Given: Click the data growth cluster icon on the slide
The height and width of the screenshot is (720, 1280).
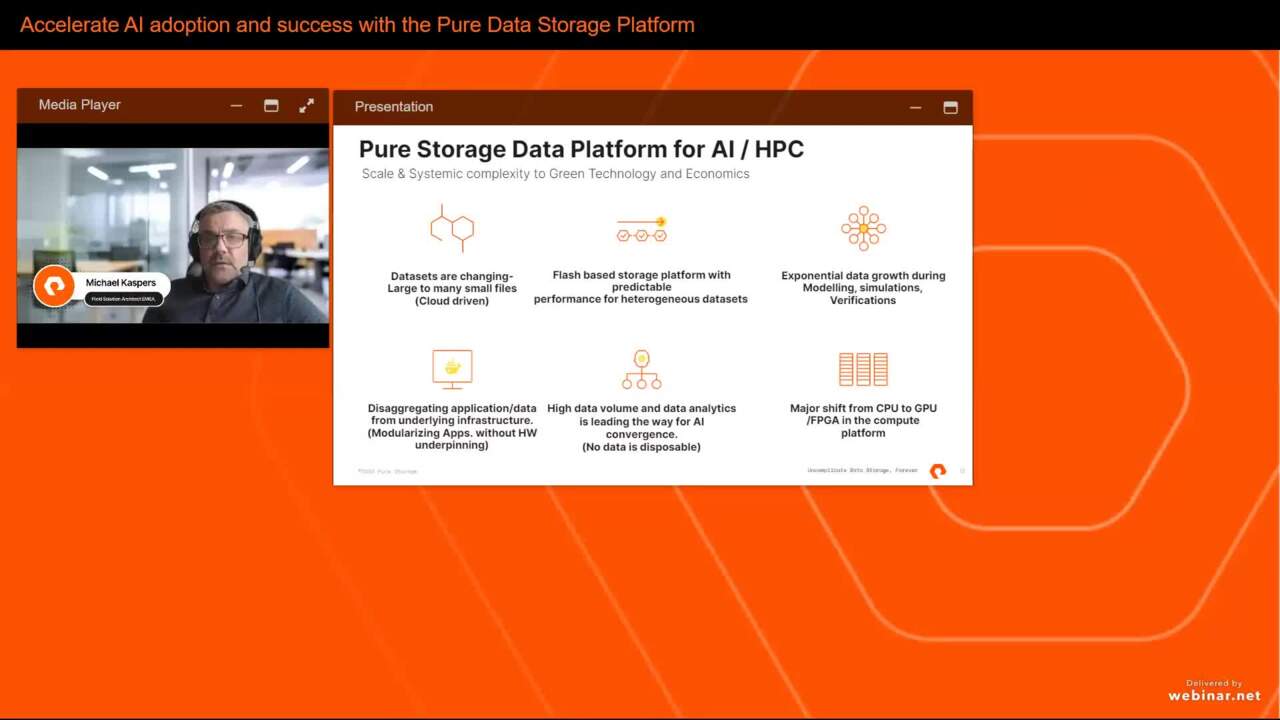Looking at the screenshot, I should 862,228.
